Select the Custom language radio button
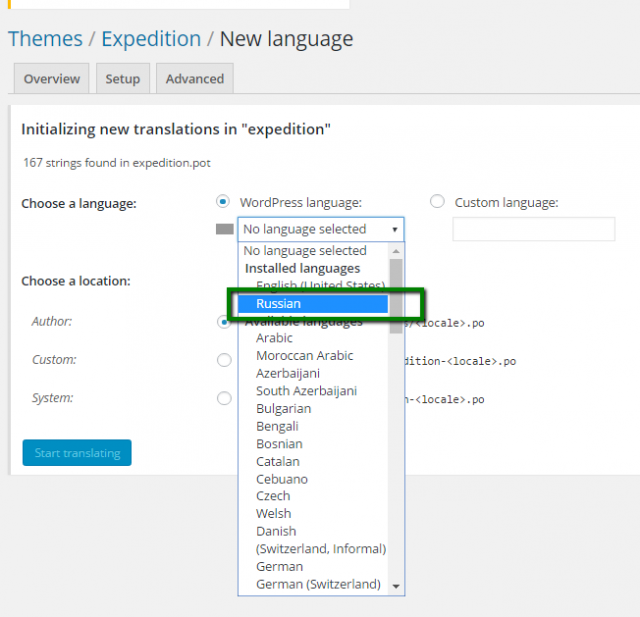The image size is (640, 617). coord(437,202)
